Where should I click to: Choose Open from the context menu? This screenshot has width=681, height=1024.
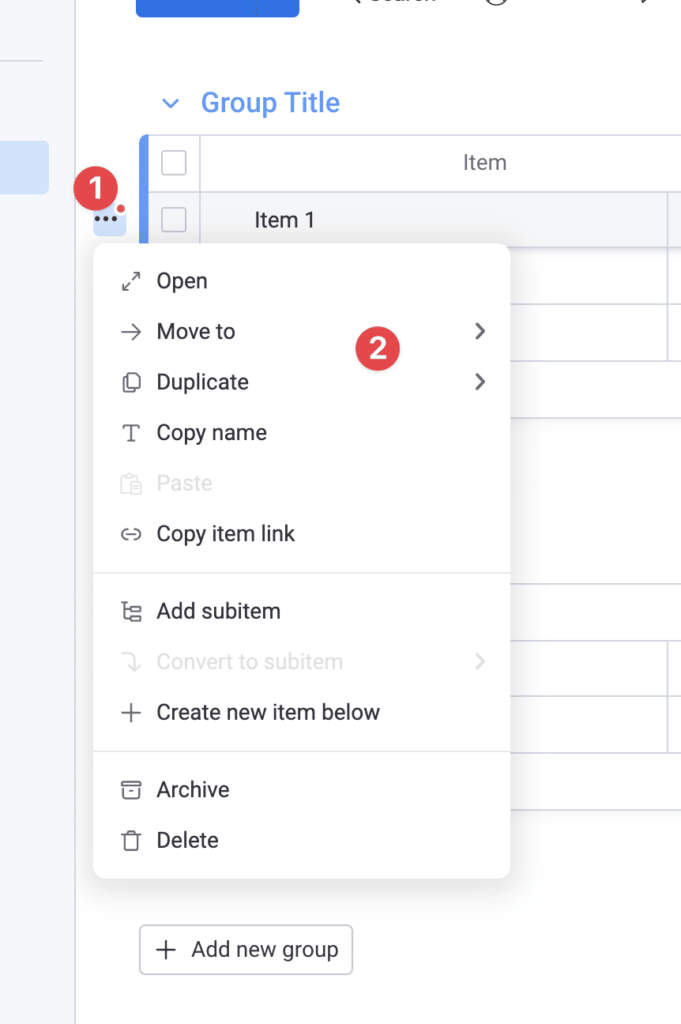(302, 281)
